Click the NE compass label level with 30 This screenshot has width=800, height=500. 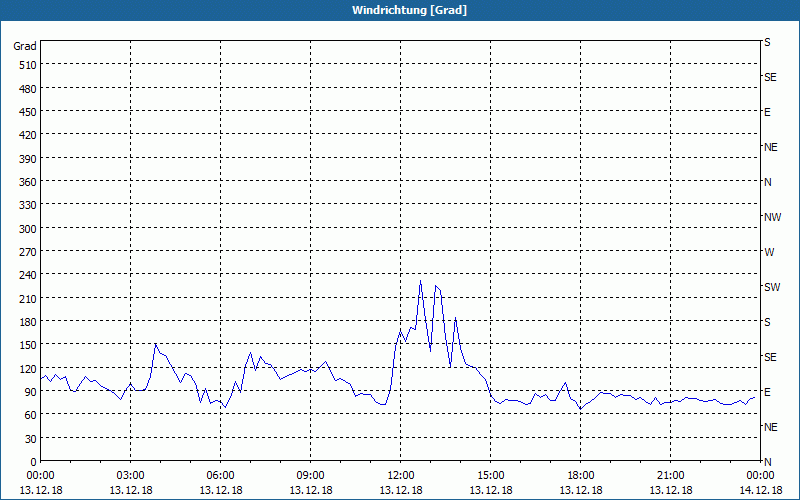click(x=771, y=427)
